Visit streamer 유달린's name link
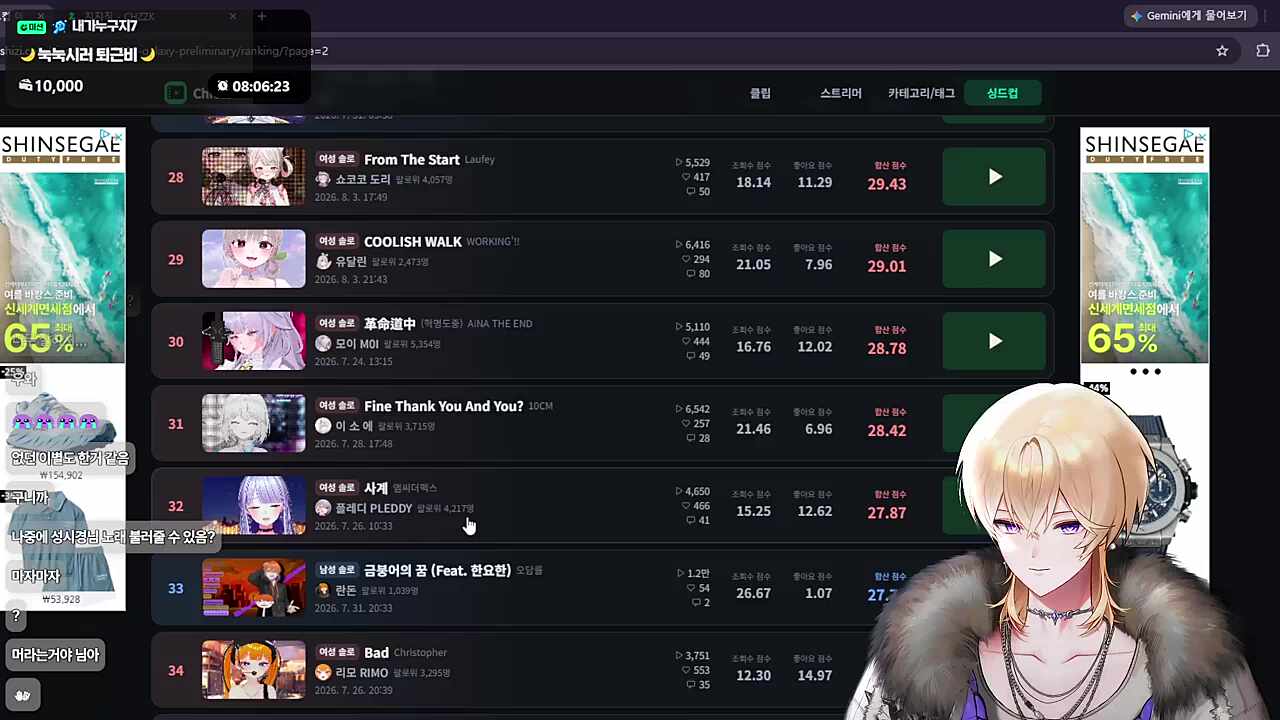1280x720 pixels. [351, 261]
